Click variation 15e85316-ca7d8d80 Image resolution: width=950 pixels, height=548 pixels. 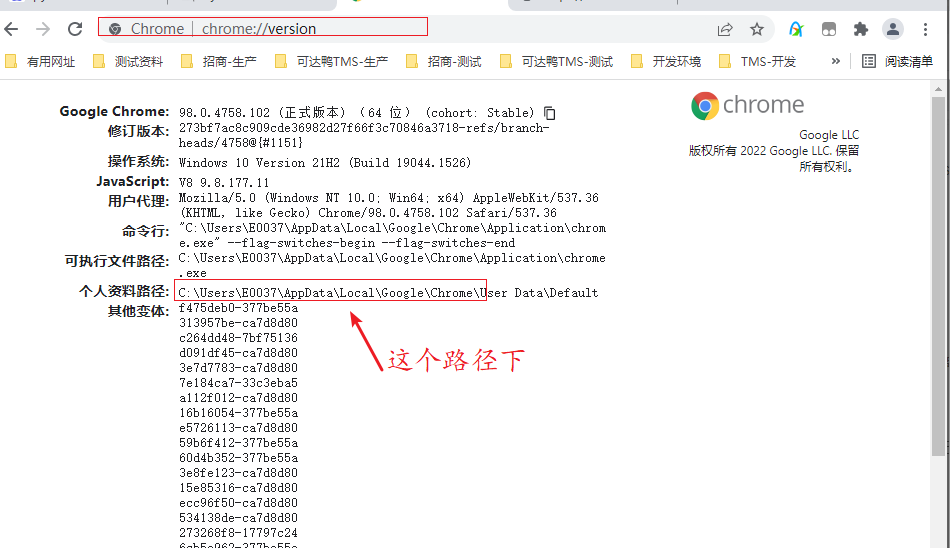238,488
